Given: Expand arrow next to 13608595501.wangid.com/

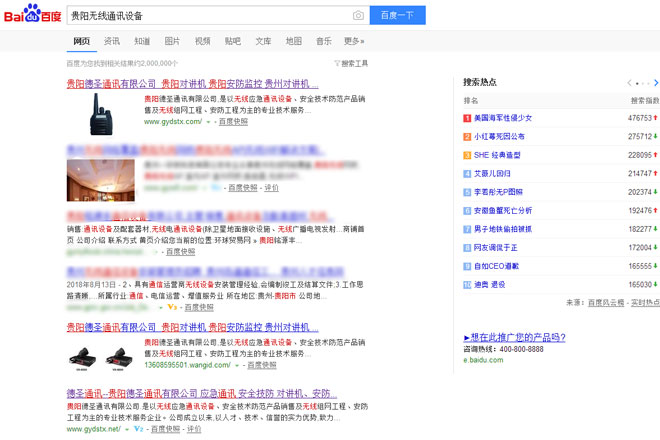Looking at the screenshot, I should pos(237,365).
